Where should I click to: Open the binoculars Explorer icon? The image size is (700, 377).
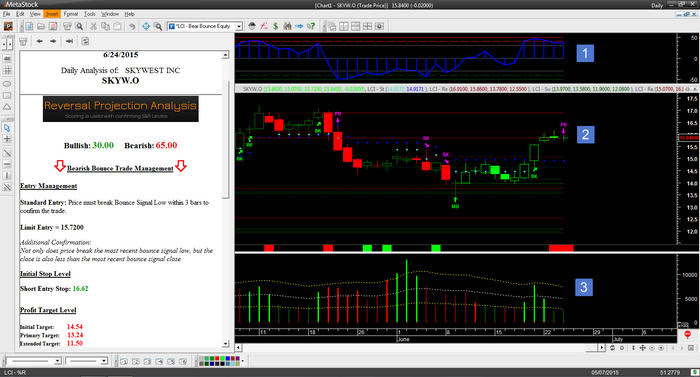tap(287, 26)
